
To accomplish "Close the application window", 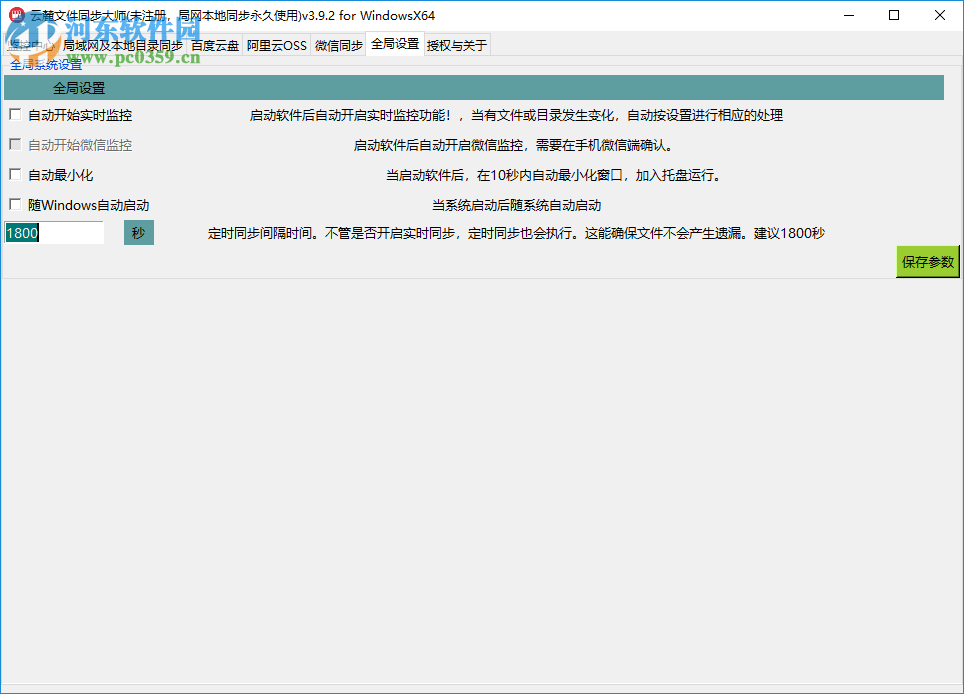I will (939, 15).
